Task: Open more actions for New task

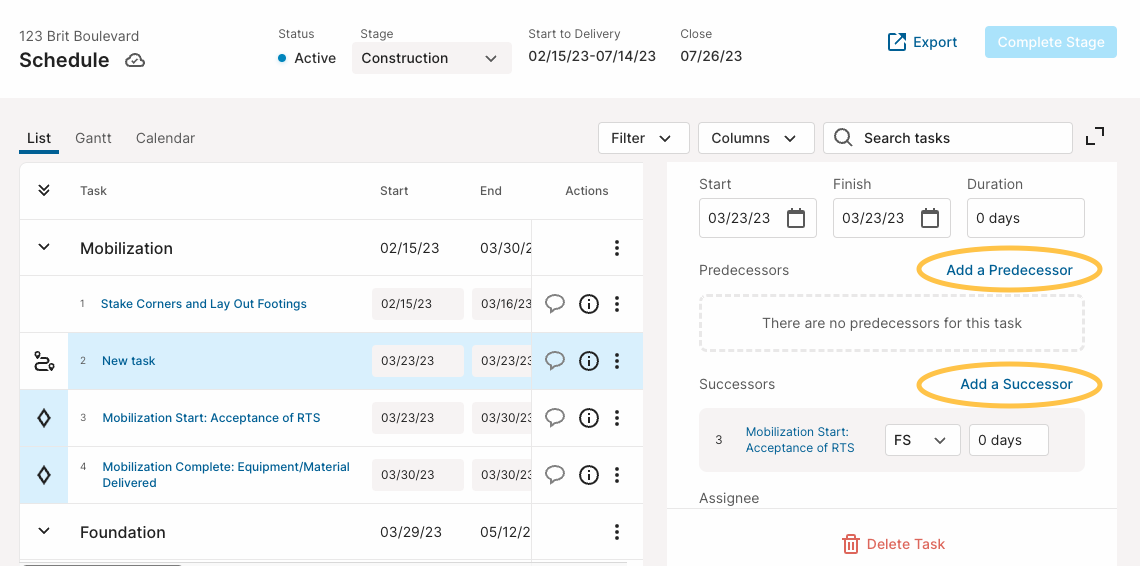Action: coord(617,361)
